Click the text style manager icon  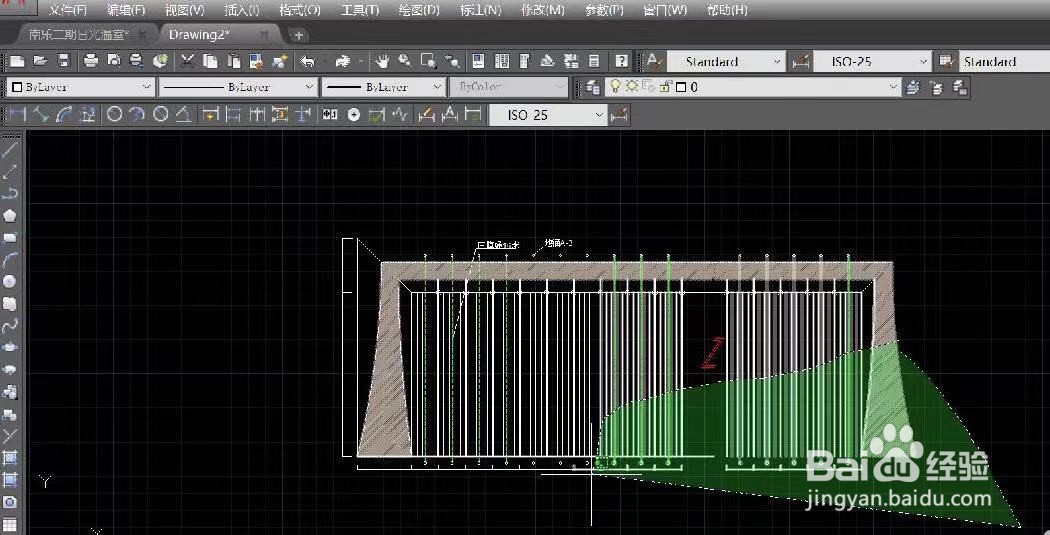(x=654, y=62)
